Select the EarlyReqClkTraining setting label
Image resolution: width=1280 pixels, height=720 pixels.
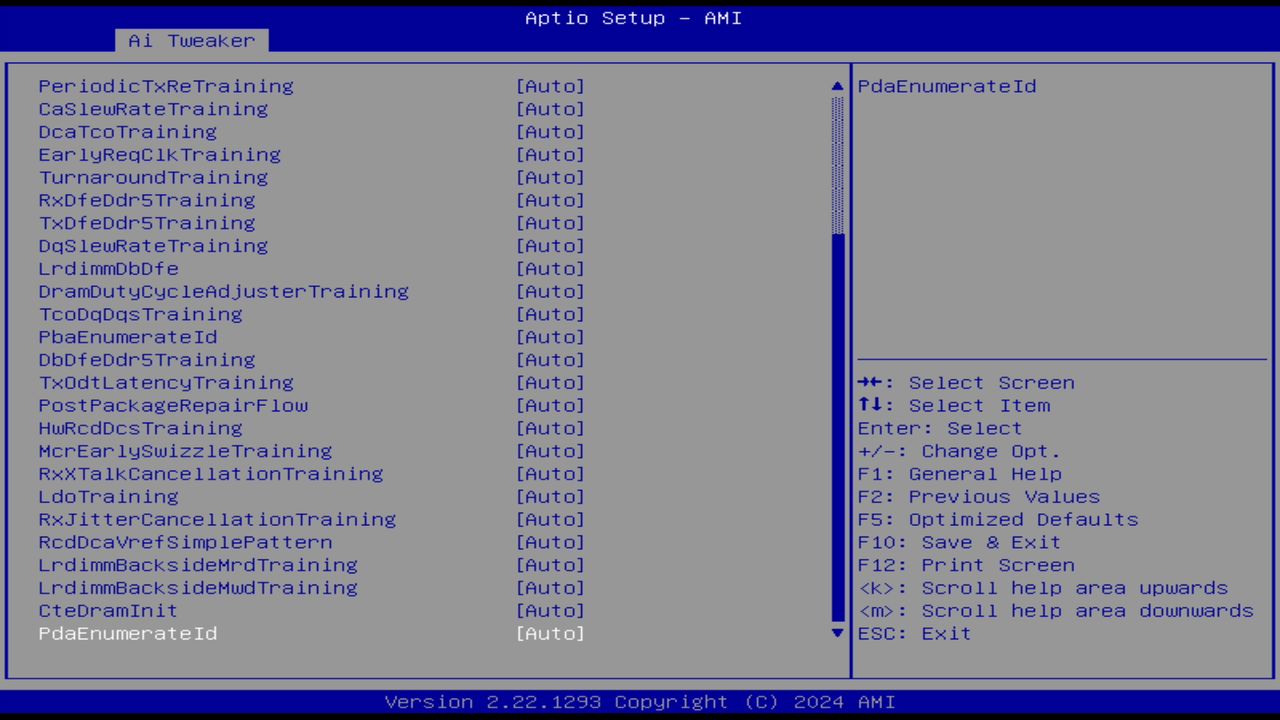point(160,155)
